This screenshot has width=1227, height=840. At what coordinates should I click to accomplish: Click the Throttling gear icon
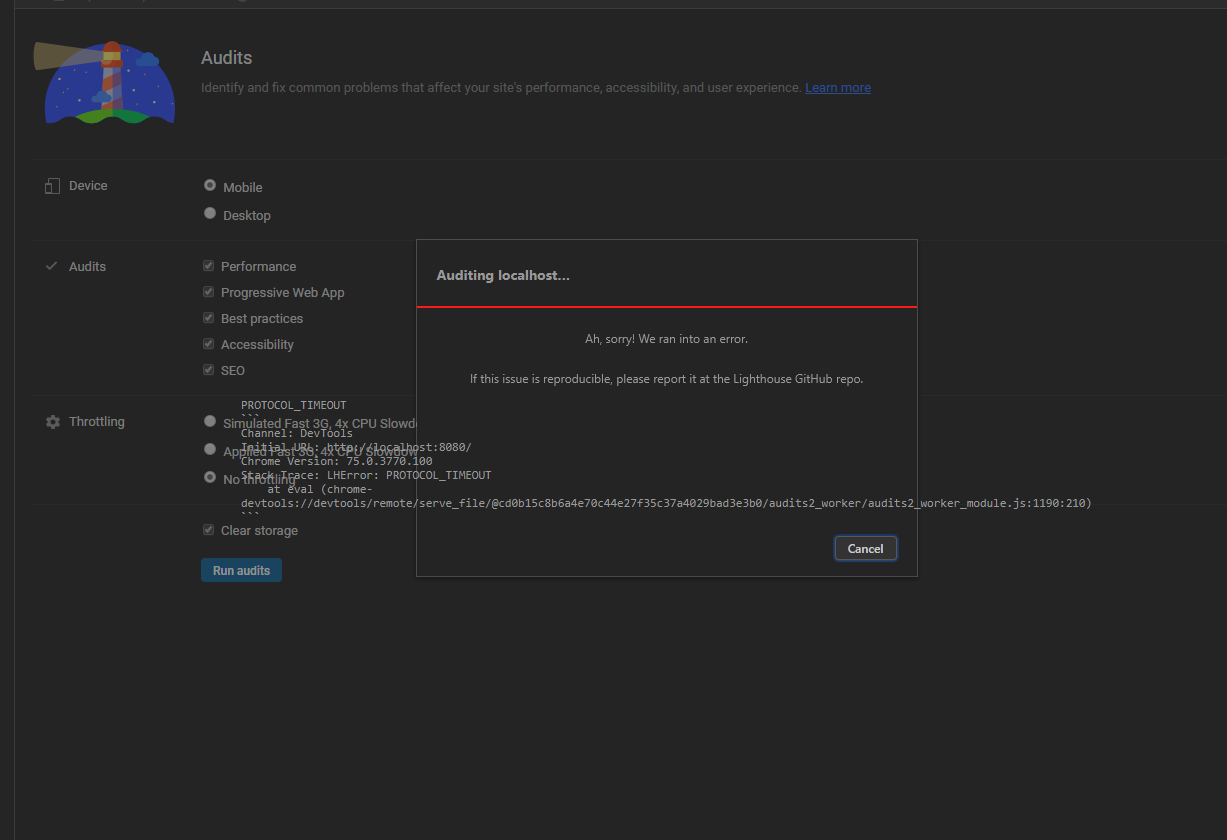coord(51,421)
